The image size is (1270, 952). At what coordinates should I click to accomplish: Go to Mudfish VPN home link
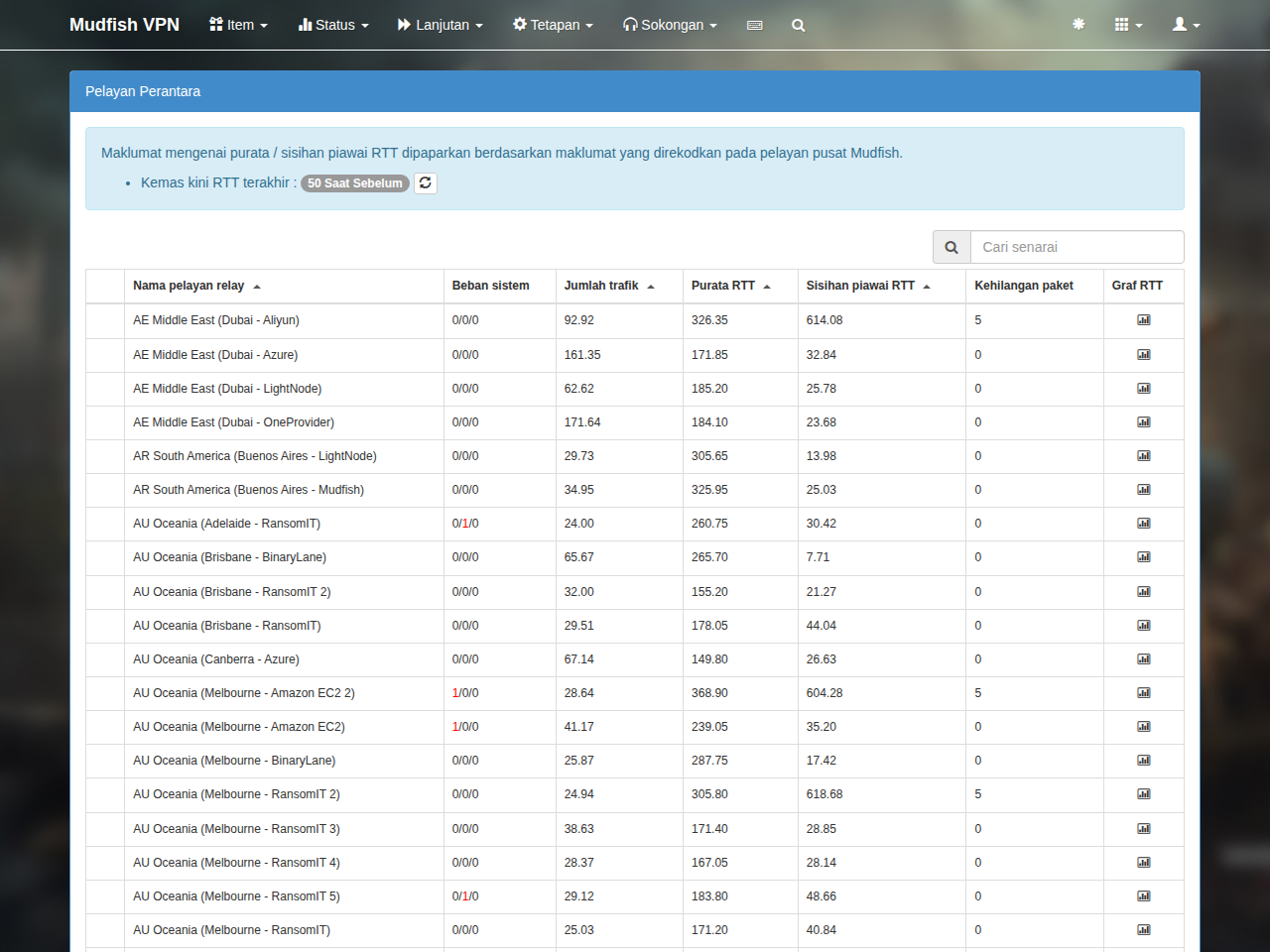(x=124, y=25)
